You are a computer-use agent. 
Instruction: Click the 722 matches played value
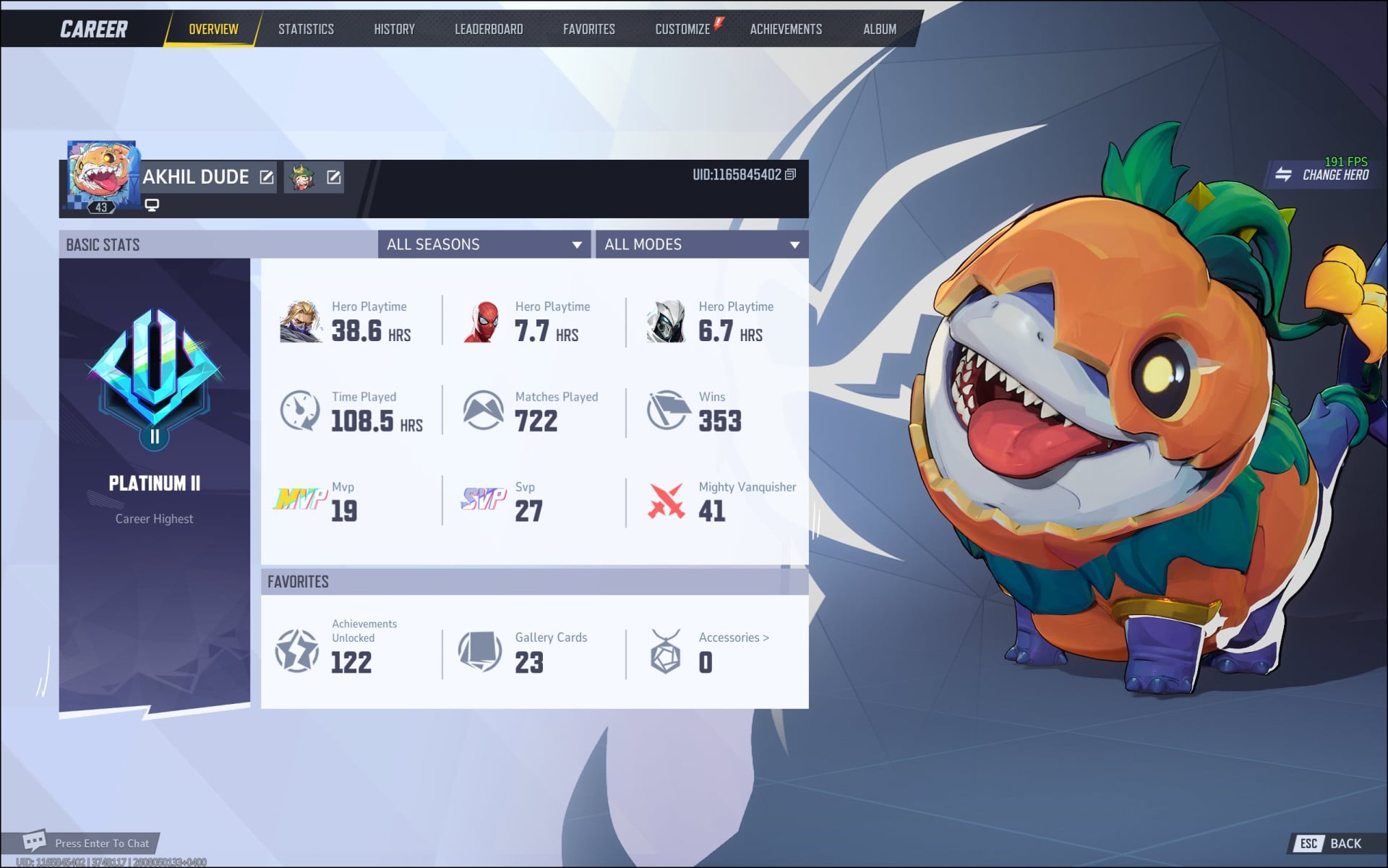(536, 421)
